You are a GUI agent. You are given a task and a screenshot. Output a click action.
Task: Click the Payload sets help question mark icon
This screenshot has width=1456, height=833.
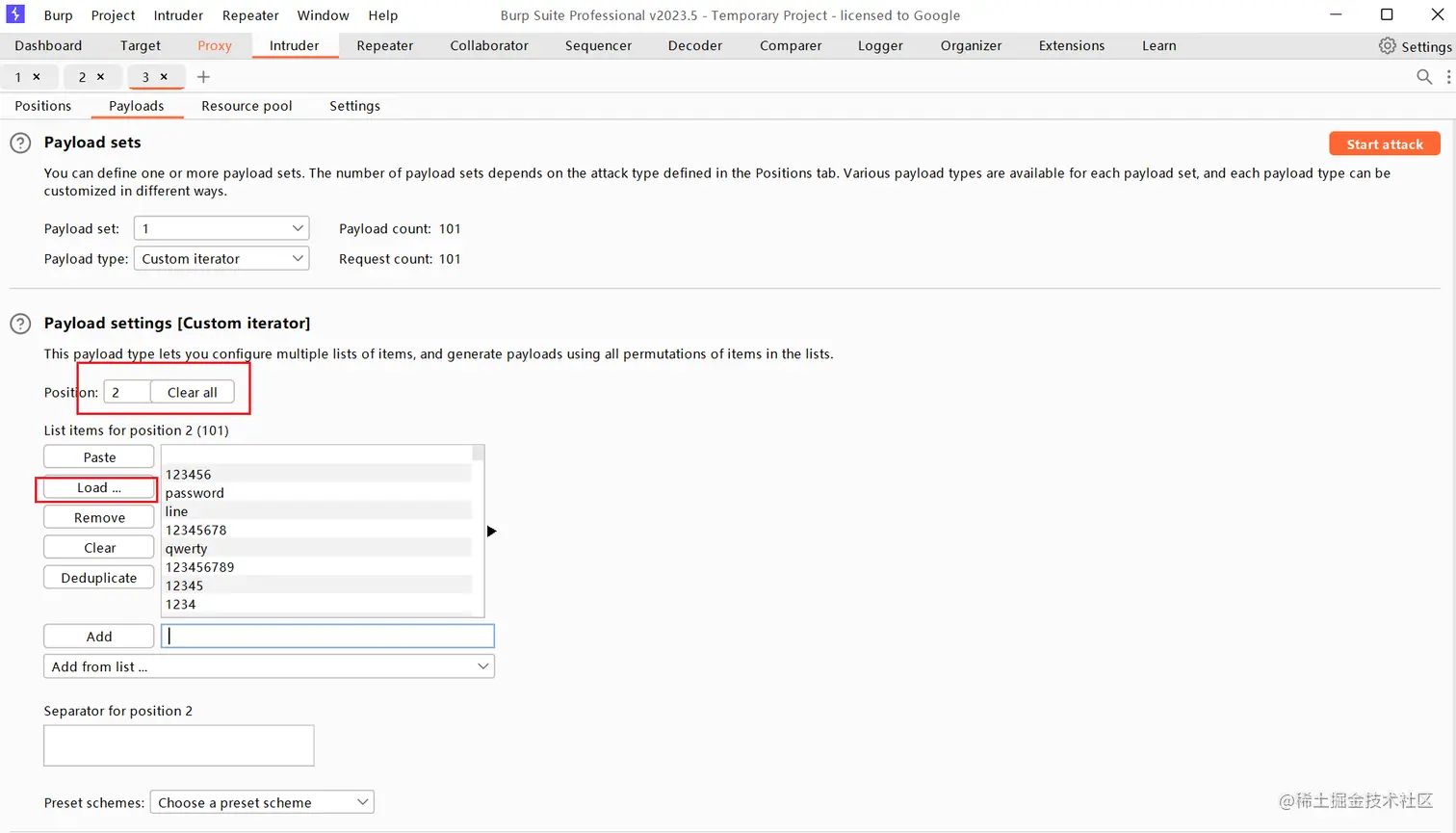20,143
